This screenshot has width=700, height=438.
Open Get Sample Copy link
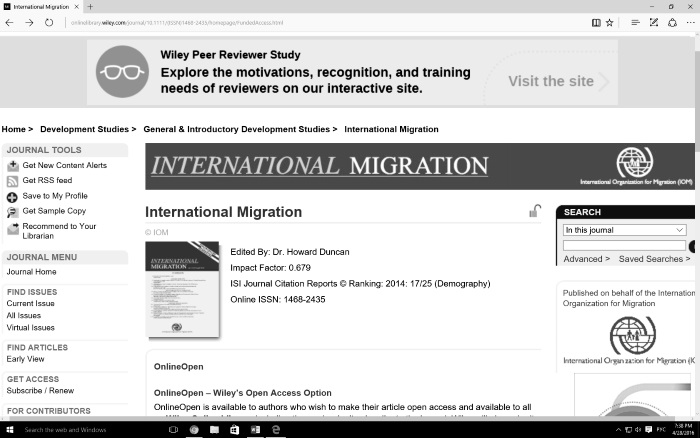click(x=54, y=211)
